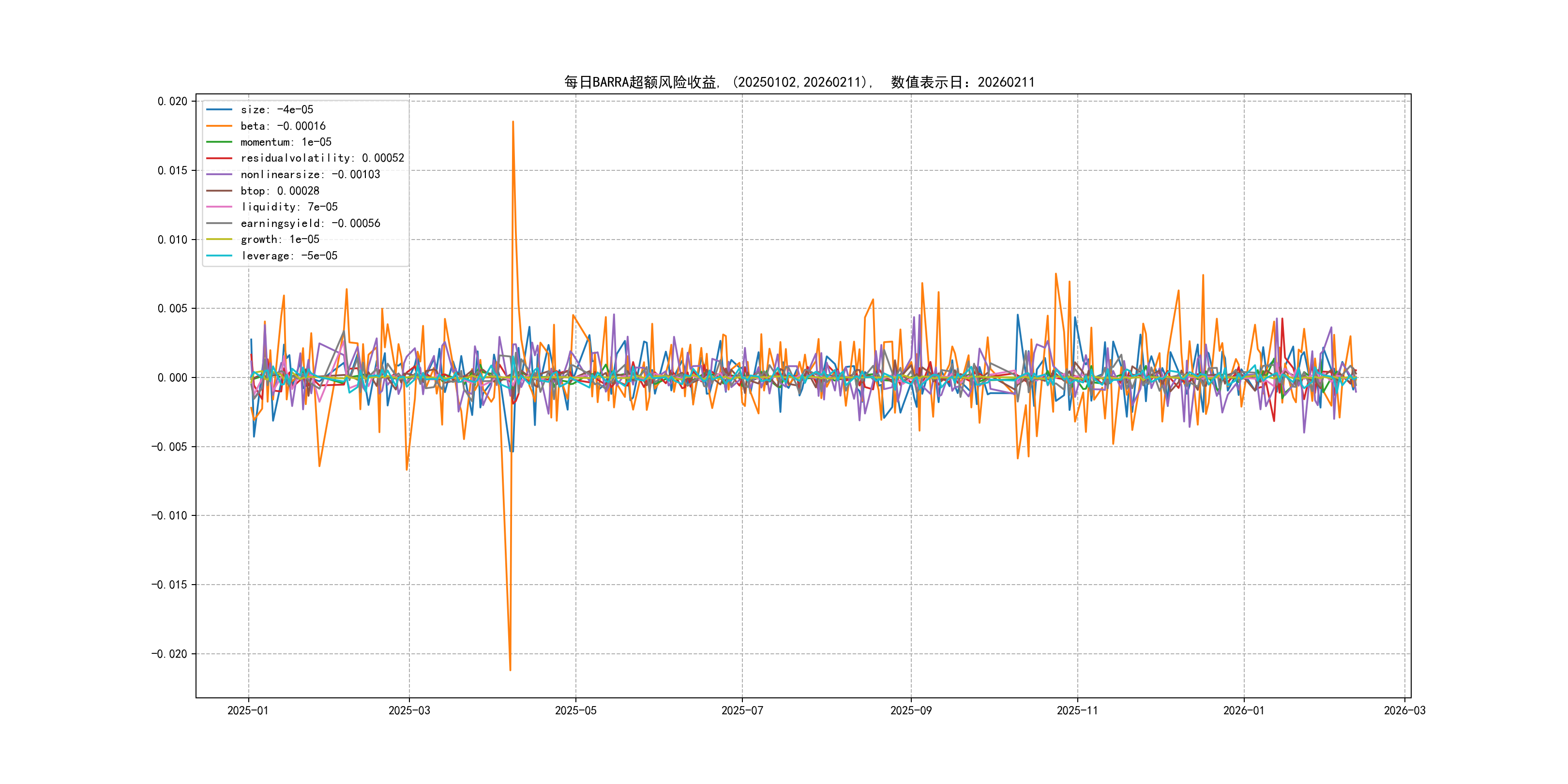Click the beta legend orange line swatch
Viewport: 1568px width, 784px height.
tap(219, 126)
